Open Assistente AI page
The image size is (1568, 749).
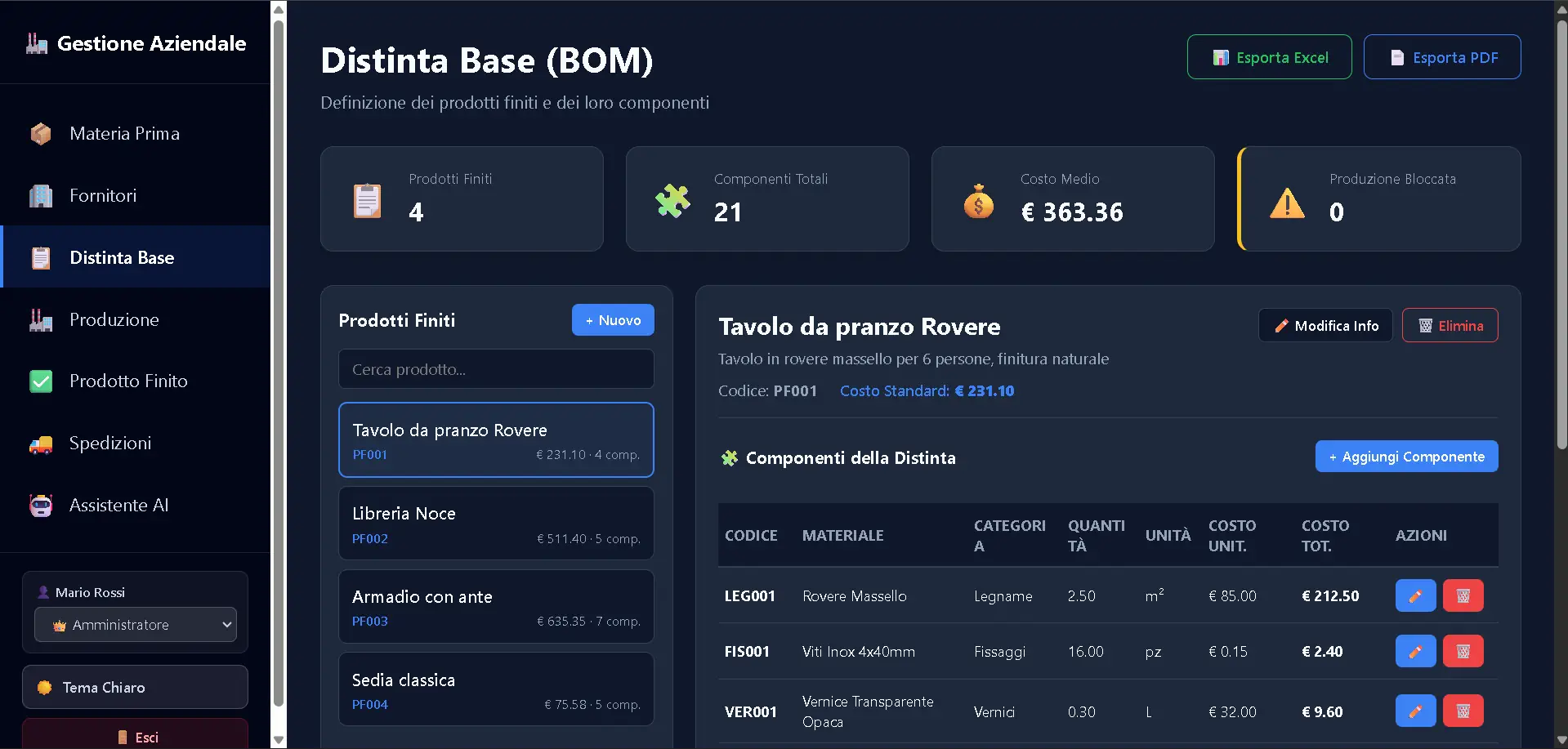coord(136,506)
